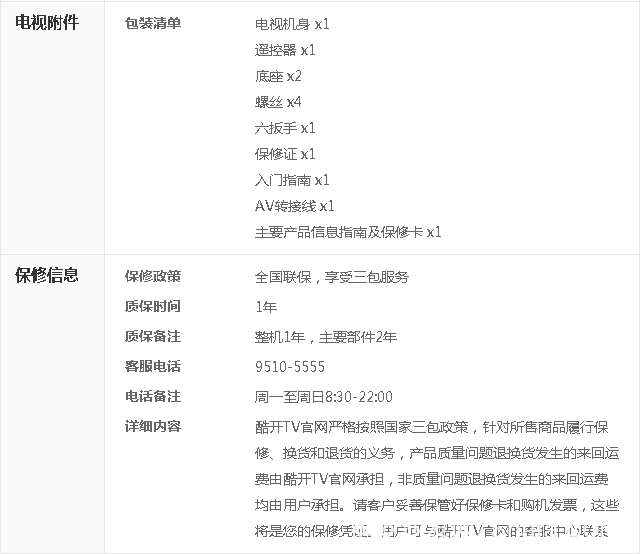Click the 电视机身 x1 item
640x554 pixels.
tap(292, 24)
